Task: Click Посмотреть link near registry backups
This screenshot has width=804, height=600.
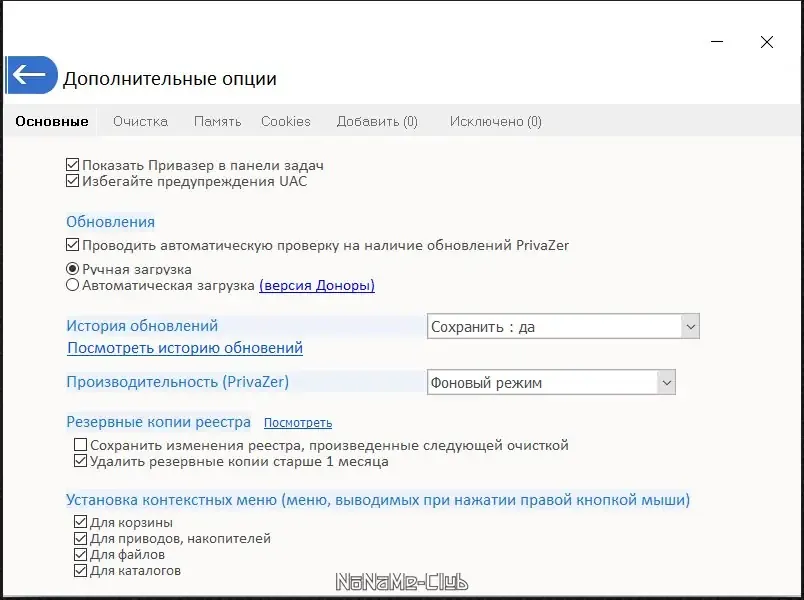Action: pyautogui.click(x=298, y=423)
